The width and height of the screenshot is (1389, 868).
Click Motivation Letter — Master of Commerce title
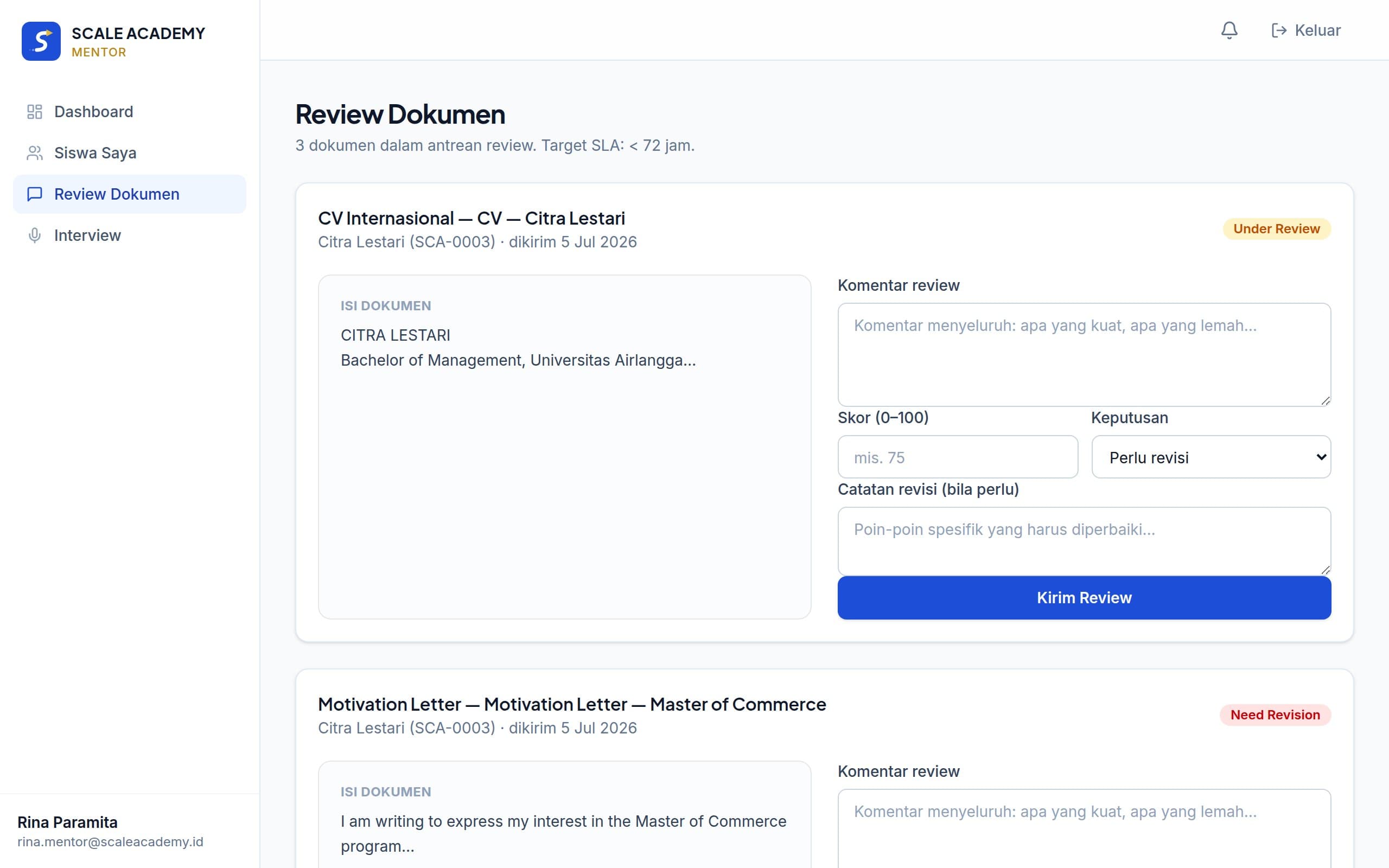click(572, 704)
